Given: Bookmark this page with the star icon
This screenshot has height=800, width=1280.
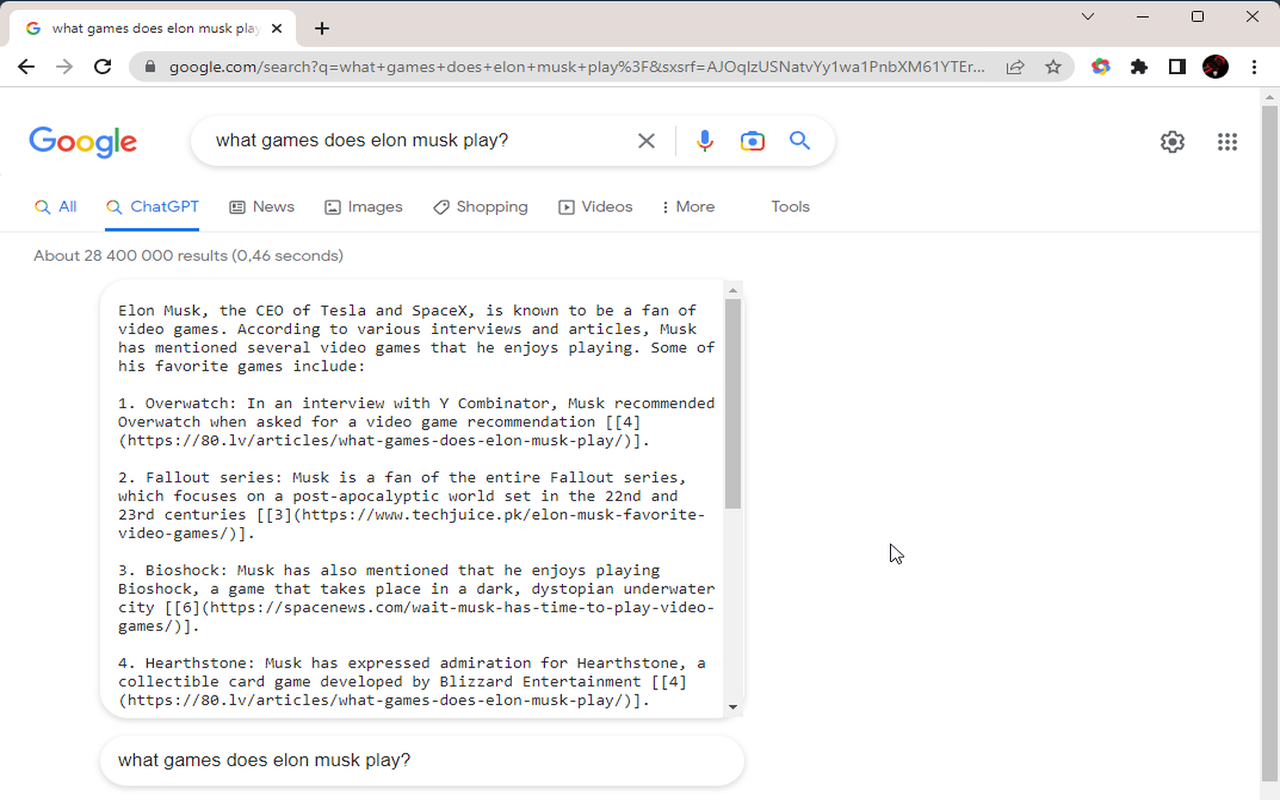Looking at the screenshot, I should point(1053,67).
